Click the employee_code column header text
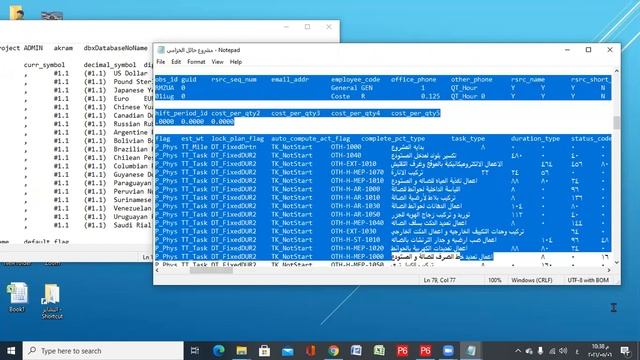The width and height of the screenshot is (640, 360). [356, 80]
